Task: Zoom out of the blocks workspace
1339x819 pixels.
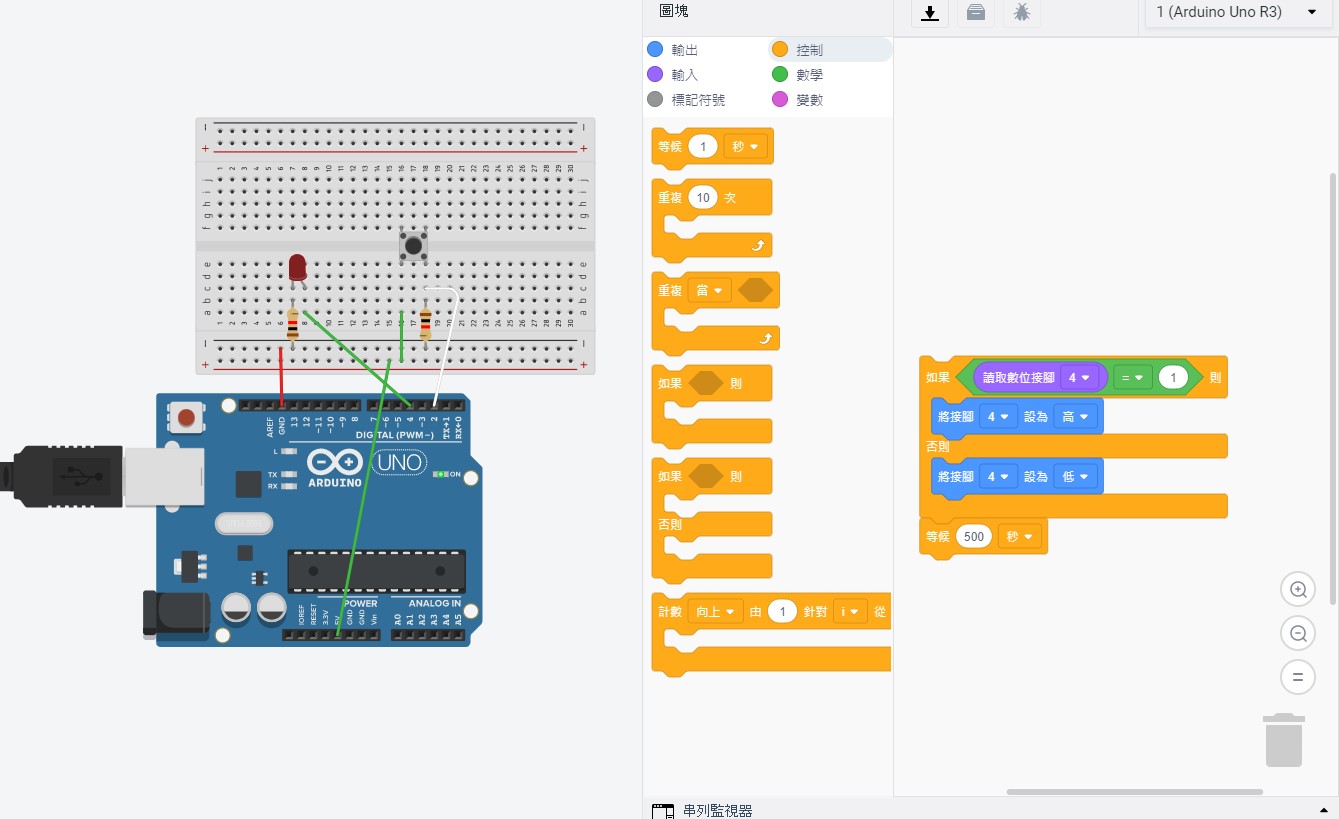Action: pos(1297,633)
